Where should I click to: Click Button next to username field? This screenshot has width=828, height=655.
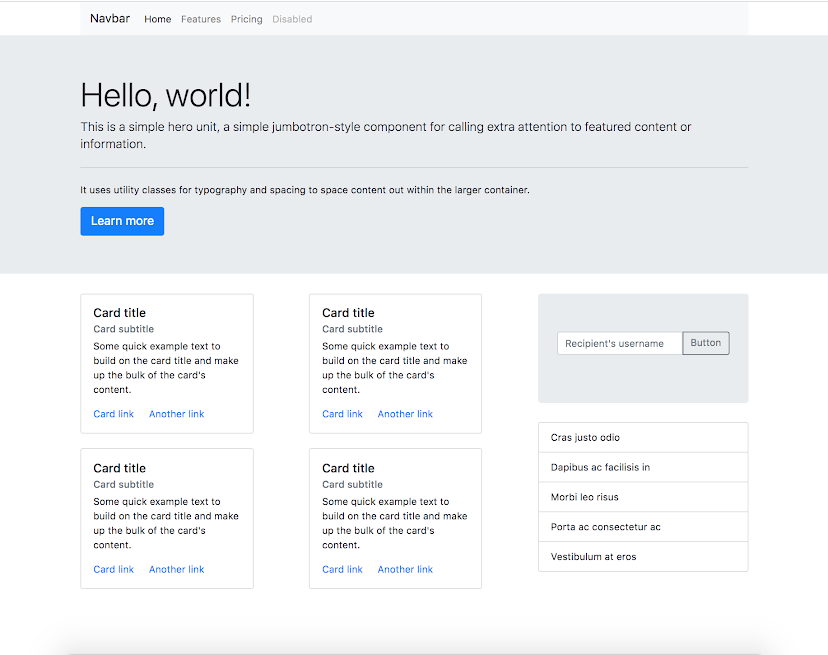coord(705,342)
